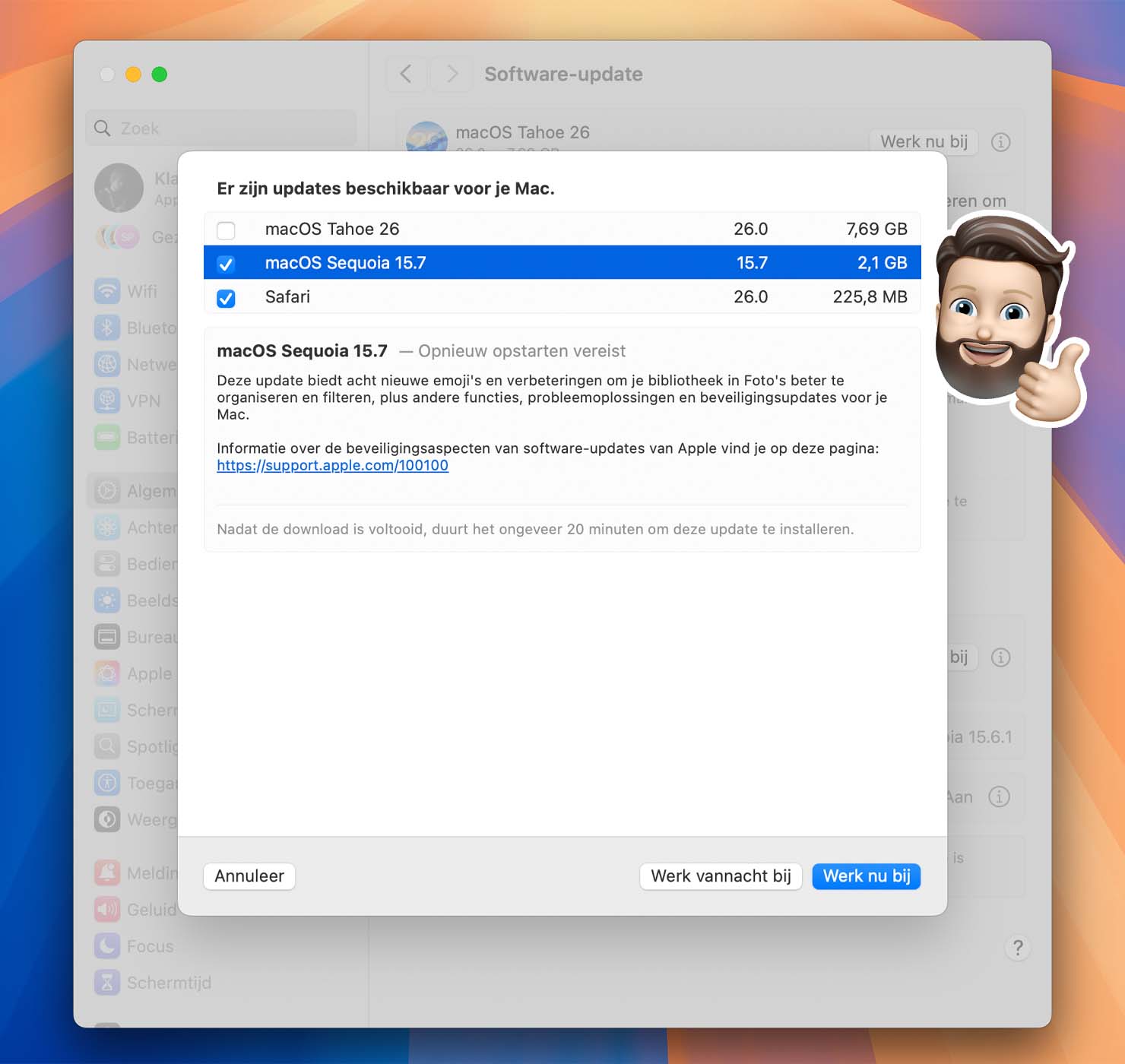Uncheck the macOS Sequoia 15.7 checkbox
Viewport: 1125px width, 1064px height.
[226, 264]
